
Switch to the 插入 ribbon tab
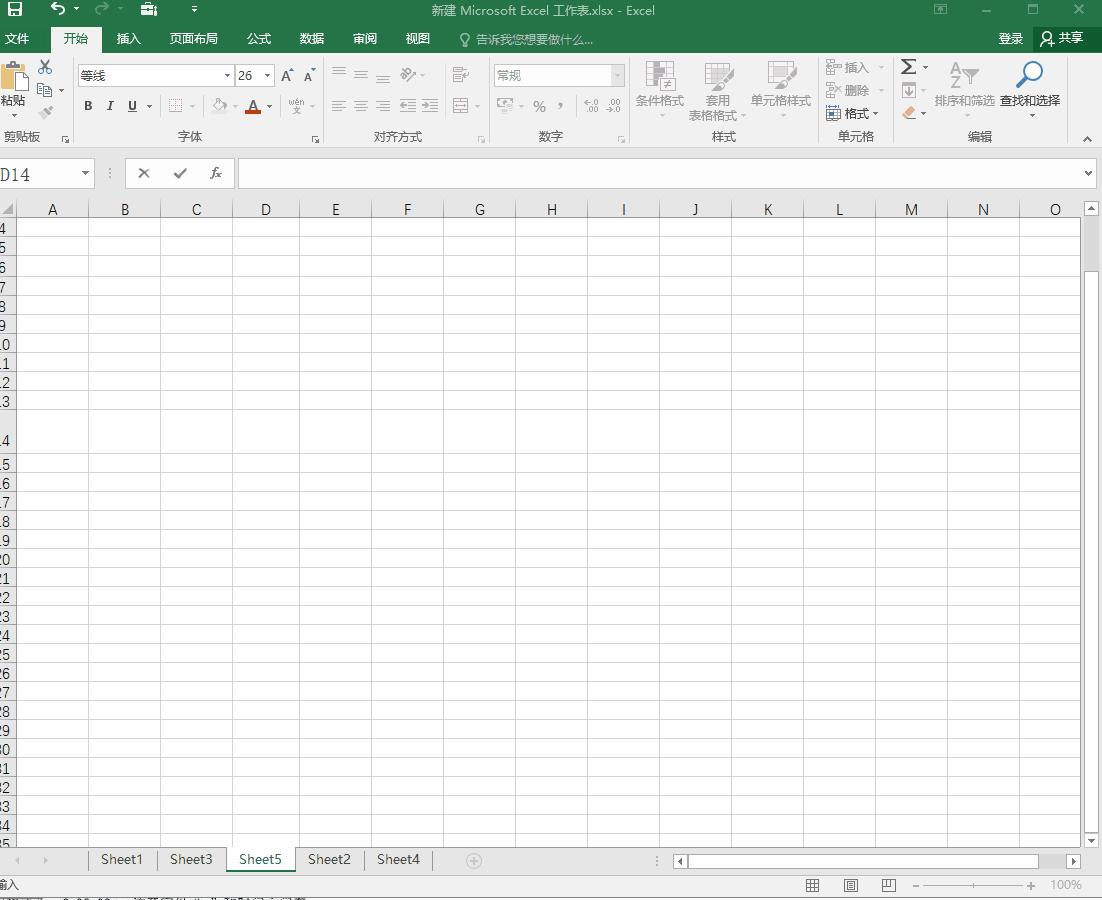(x=129, y=39)
